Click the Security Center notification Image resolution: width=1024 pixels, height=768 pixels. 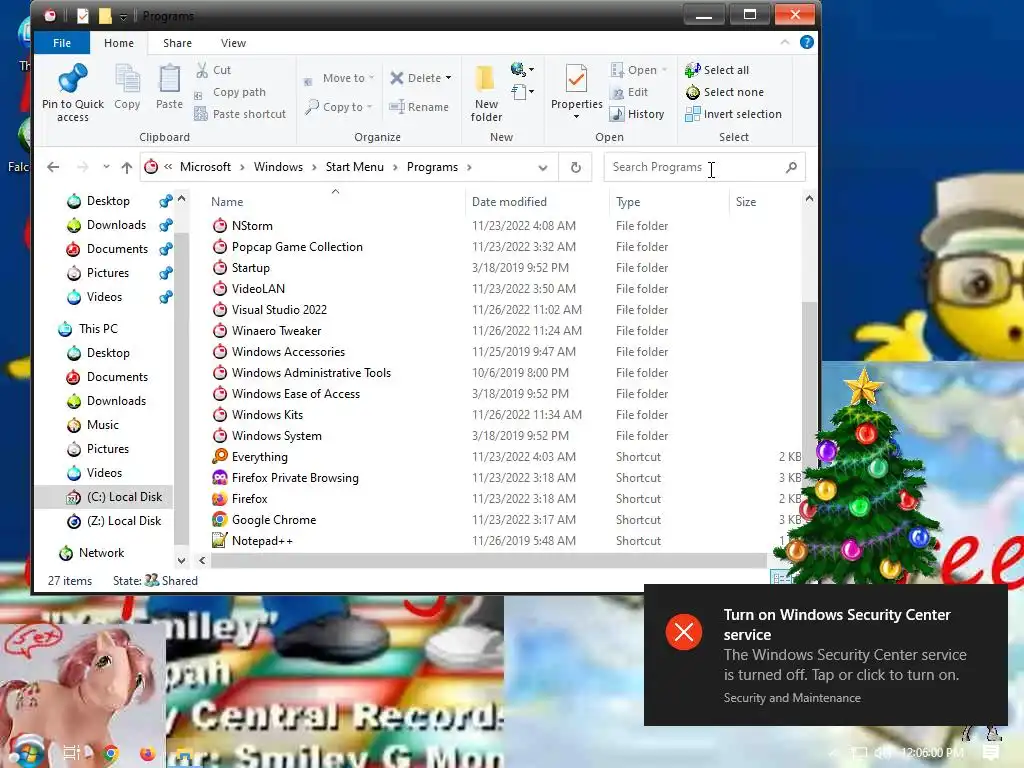coord(825,654)
